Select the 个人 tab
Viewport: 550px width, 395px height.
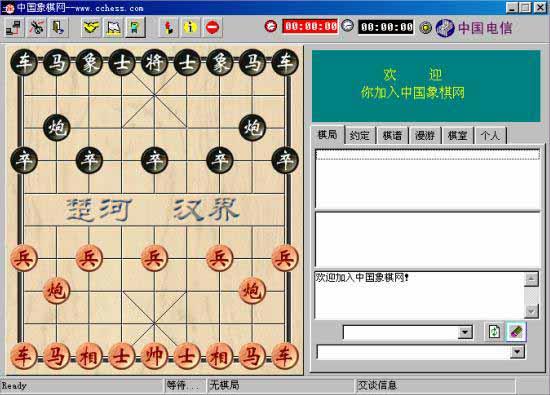tap(490, 135)
